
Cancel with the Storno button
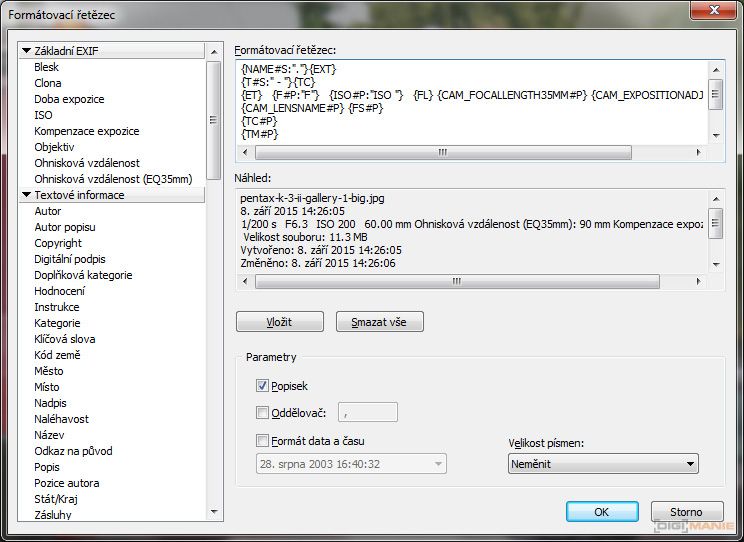686,511
